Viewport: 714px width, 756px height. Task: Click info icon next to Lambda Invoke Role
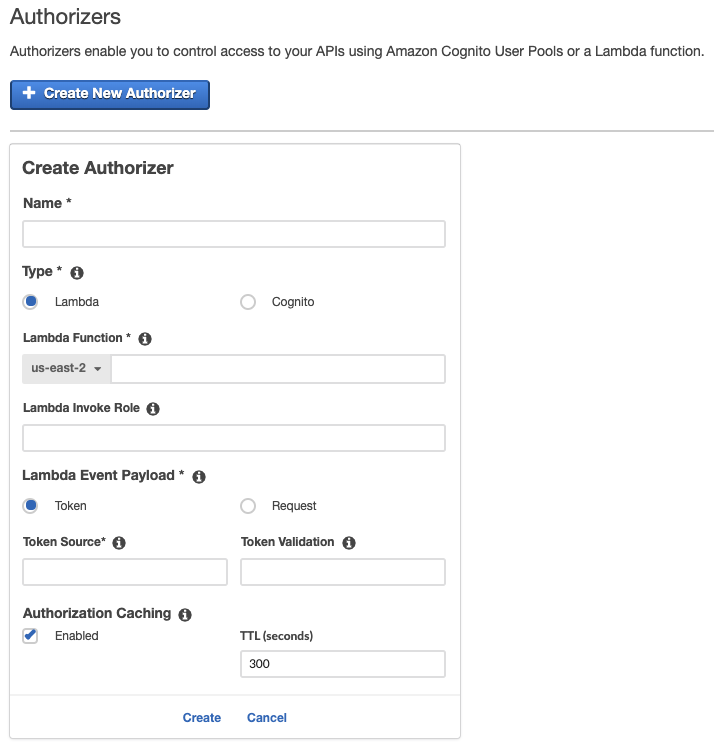pos(153,409)
